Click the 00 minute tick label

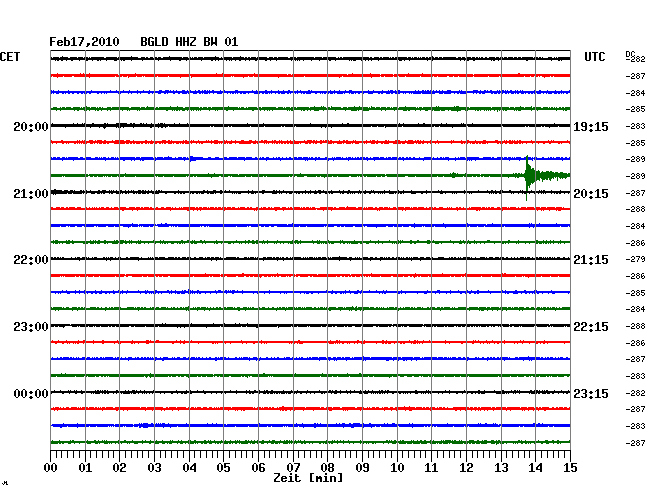51,468
